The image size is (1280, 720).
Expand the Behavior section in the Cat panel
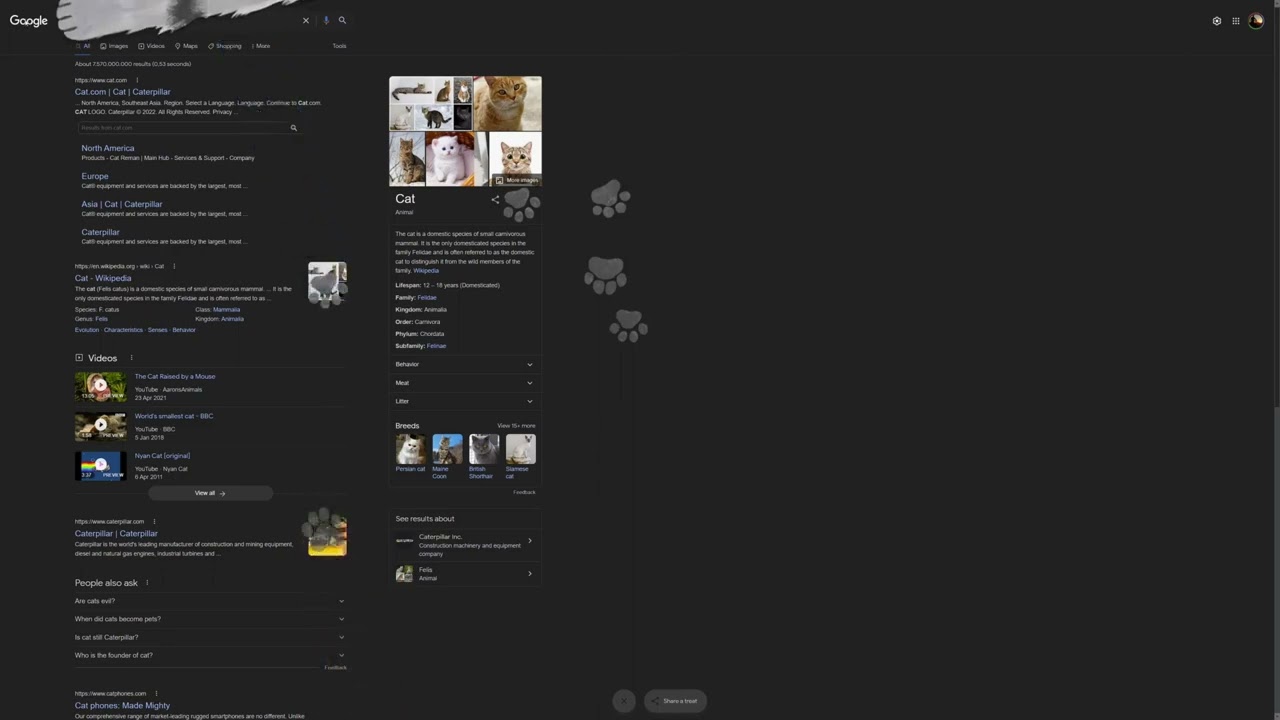[465, 364]
